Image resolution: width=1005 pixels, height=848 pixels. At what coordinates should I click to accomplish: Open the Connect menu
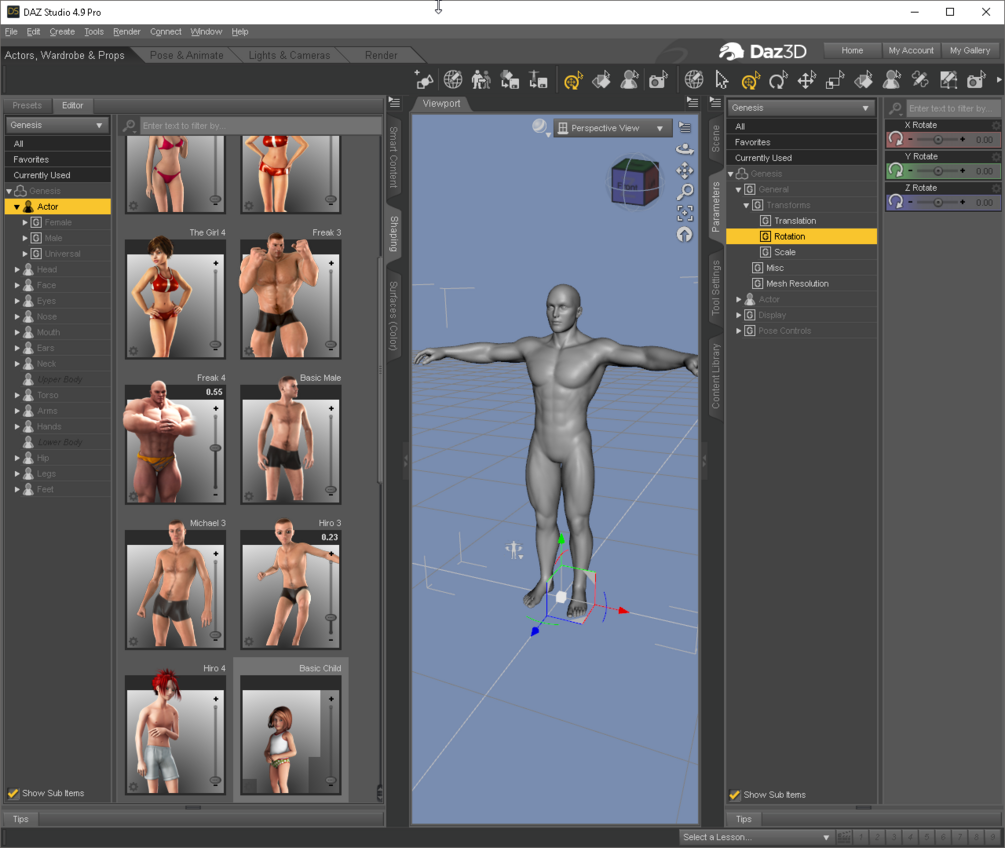pos(165,31)
